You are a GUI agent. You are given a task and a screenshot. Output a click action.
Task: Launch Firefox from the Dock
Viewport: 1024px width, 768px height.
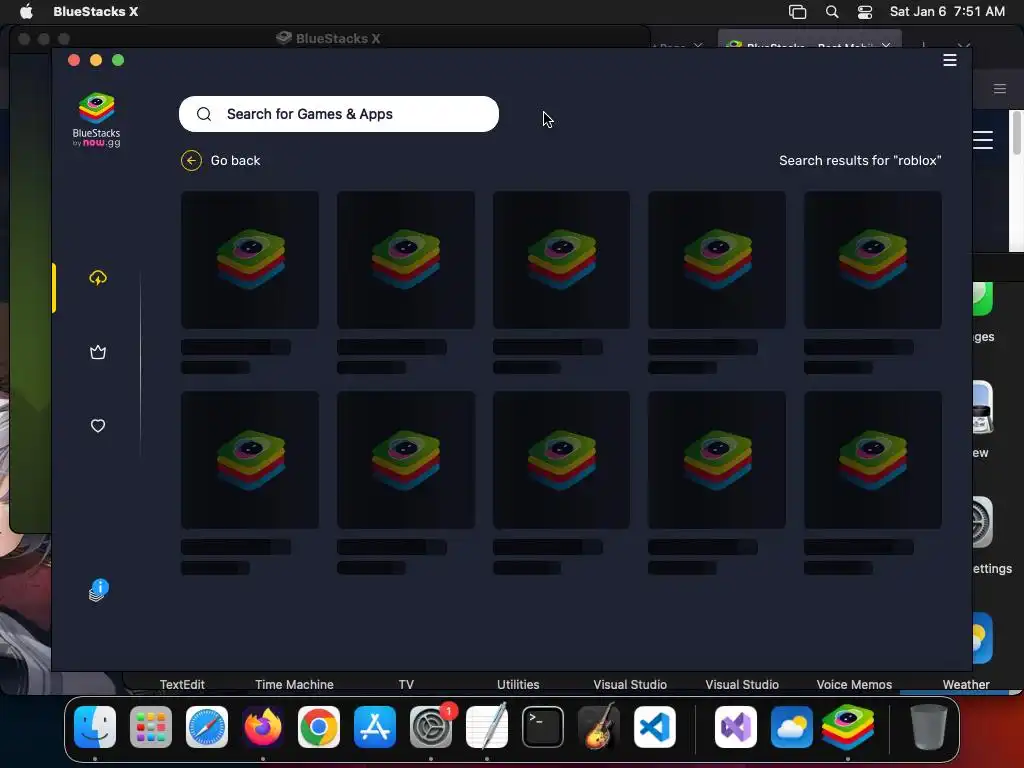click(x=263, y=727)
